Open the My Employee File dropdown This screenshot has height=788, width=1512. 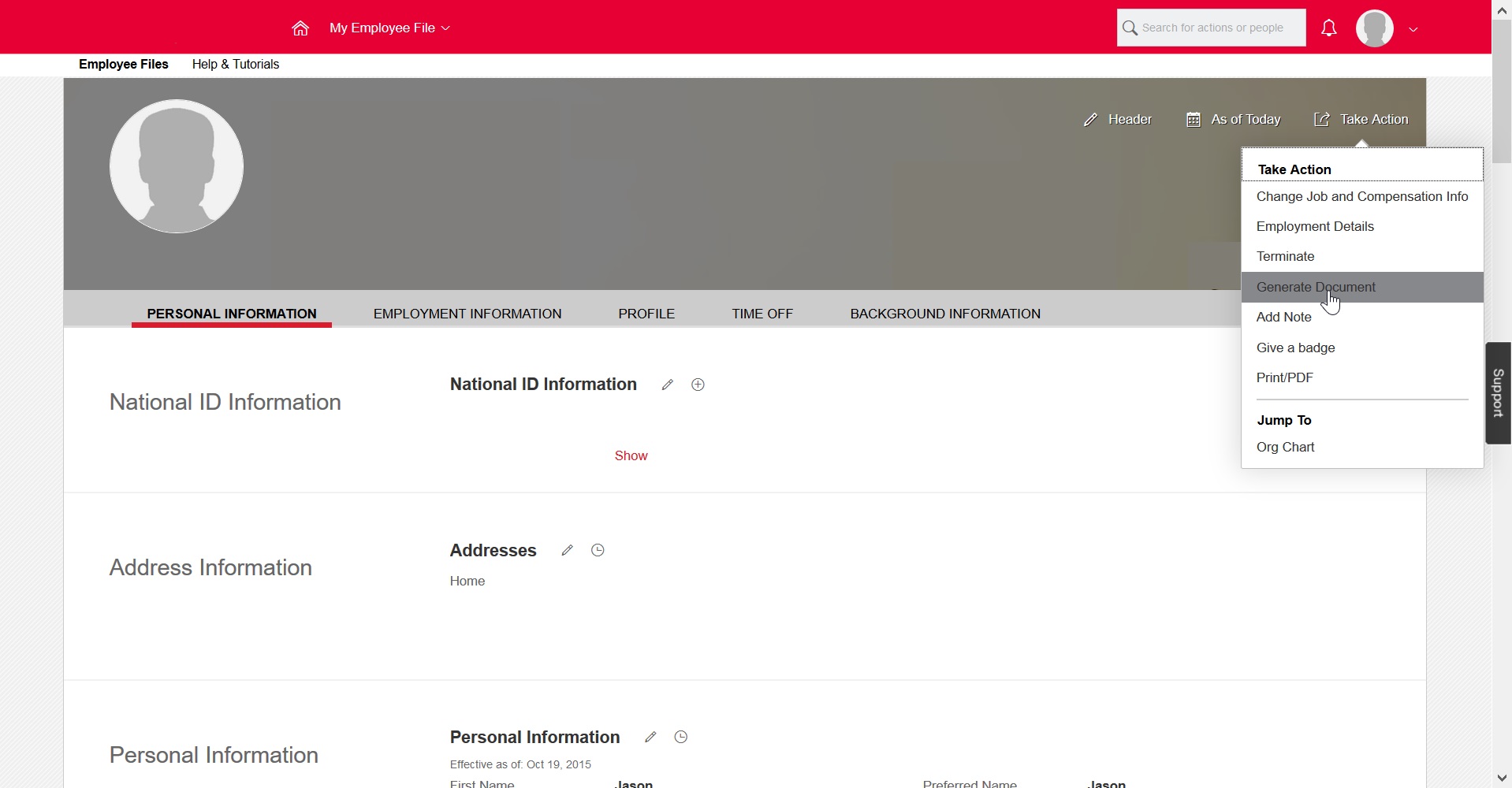pos(389,28)
